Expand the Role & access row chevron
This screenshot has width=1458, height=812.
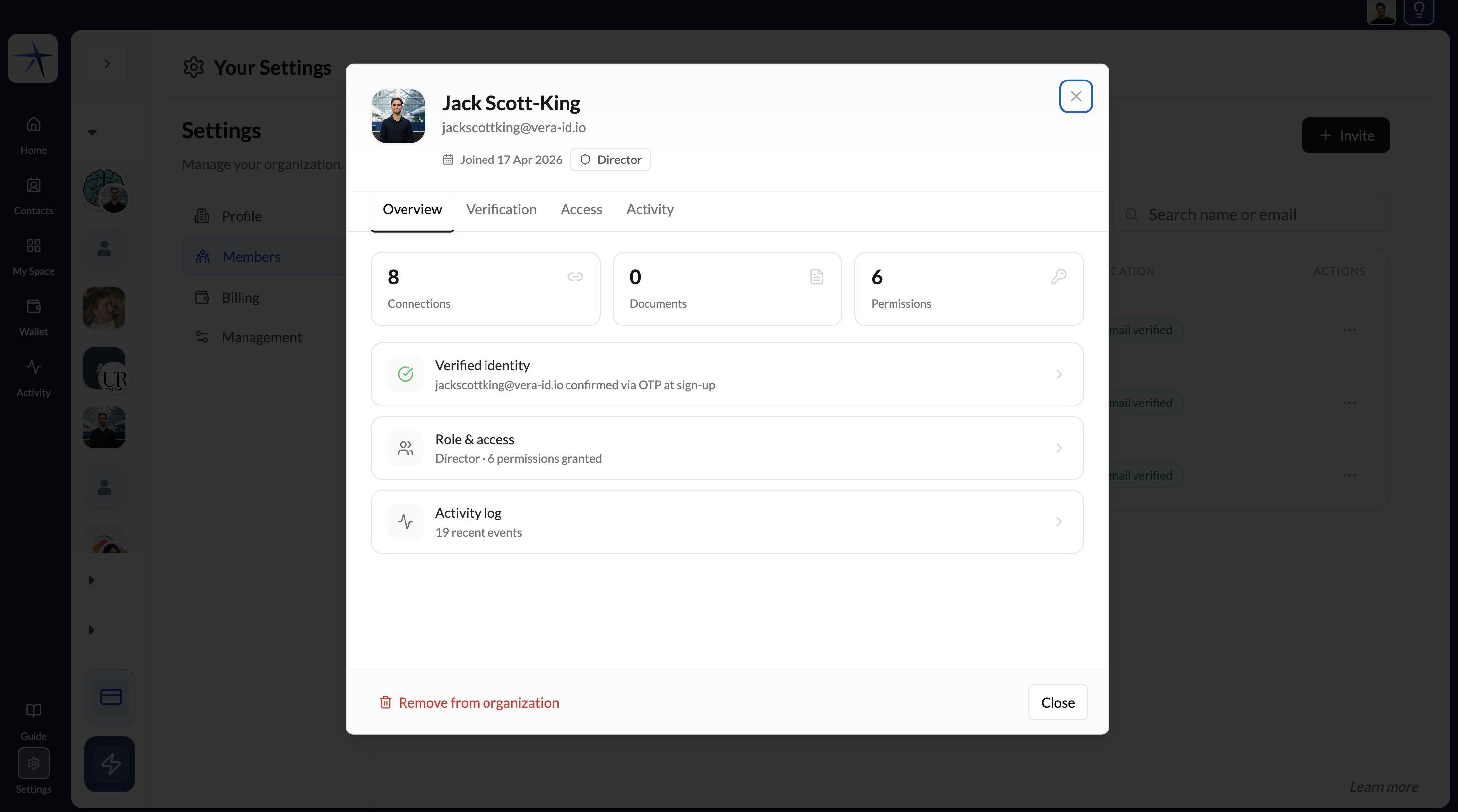pos(1058,448)
